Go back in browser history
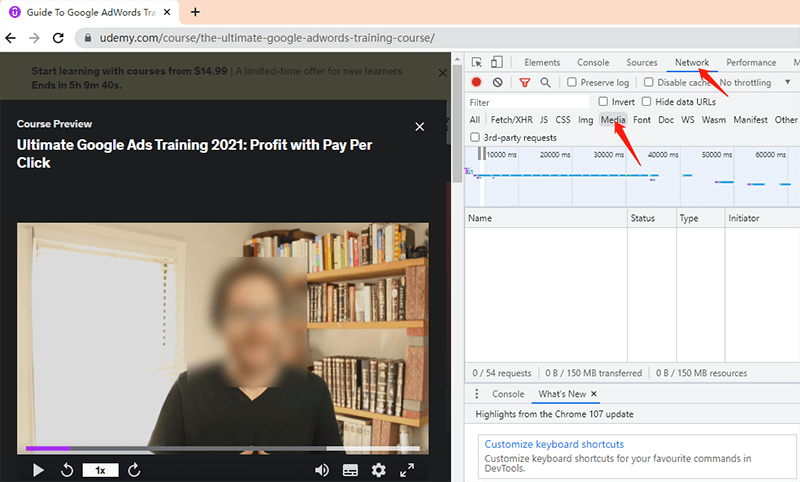Image resolution: width=800 pixels, height=482 pixels. (11, 38)
